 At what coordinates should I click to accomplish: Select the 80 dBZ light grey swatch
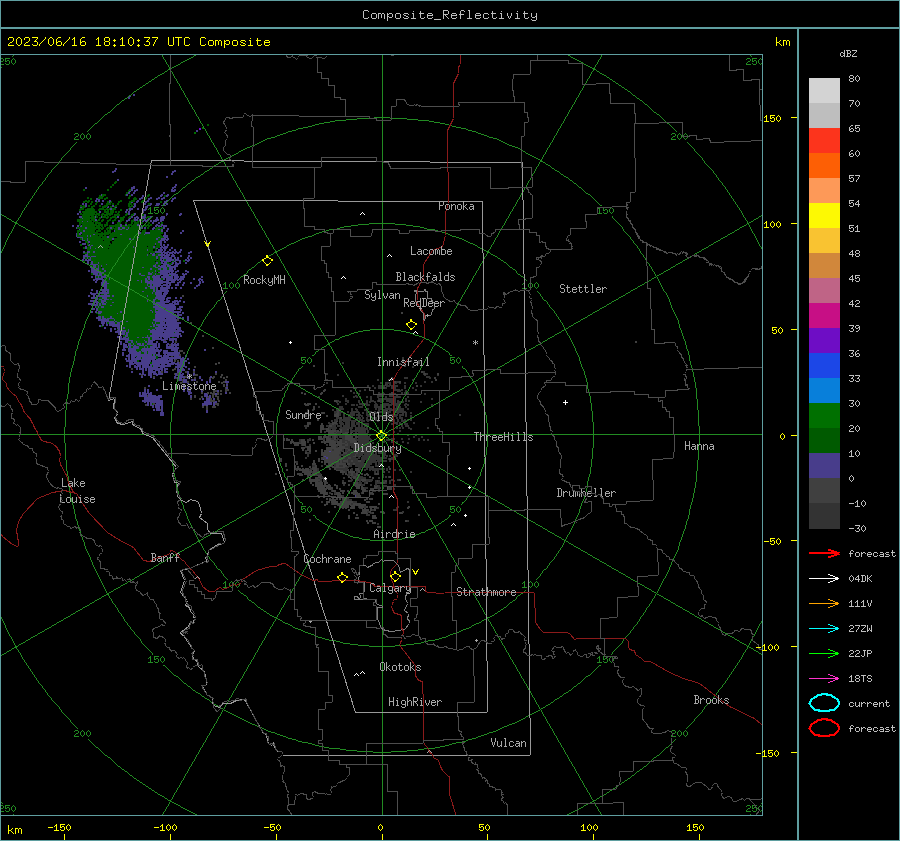[824, 90]
